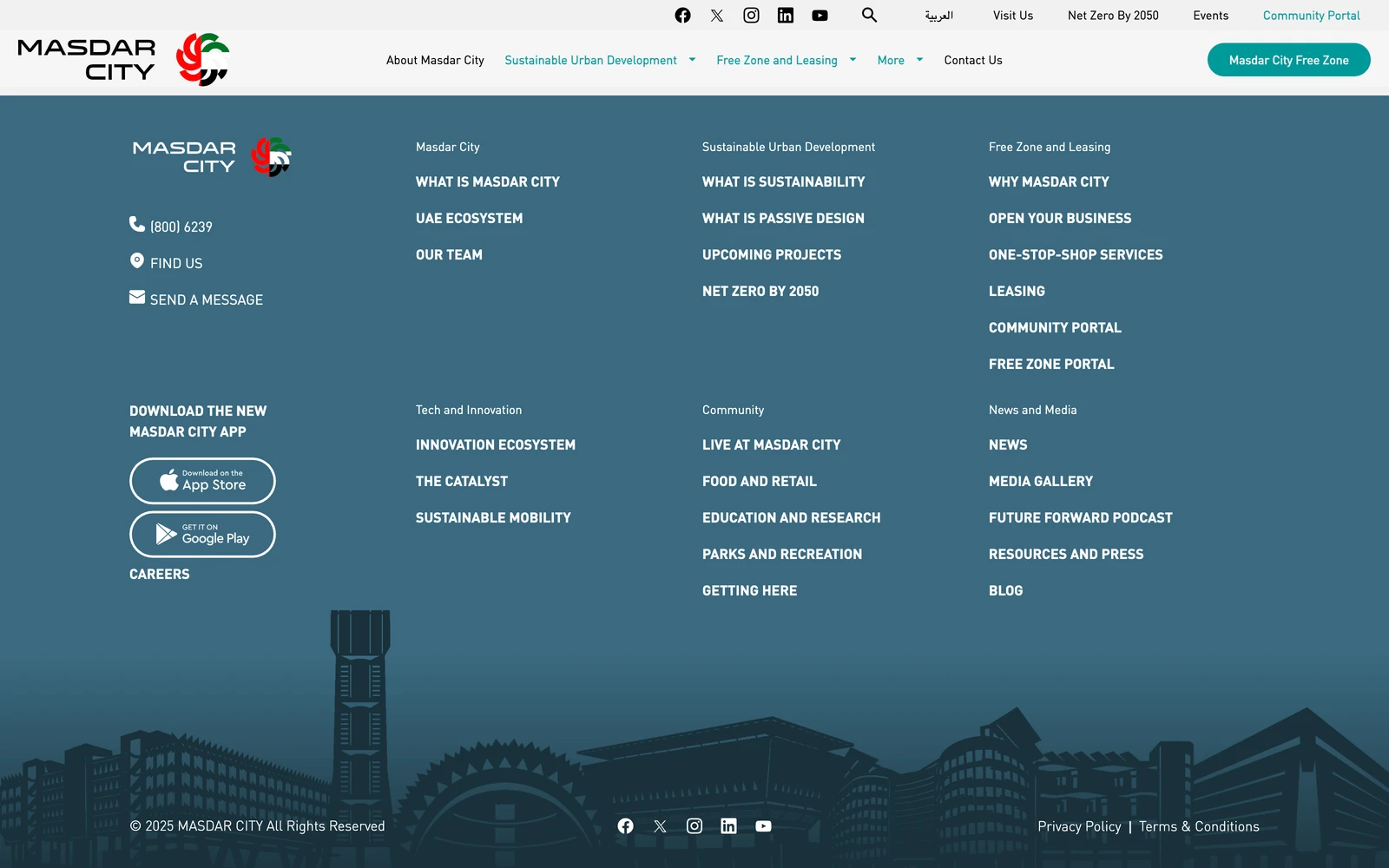Open Events in top bar
The height and width of the screenshot is (868, 1389).
[x=1210, y=16]
